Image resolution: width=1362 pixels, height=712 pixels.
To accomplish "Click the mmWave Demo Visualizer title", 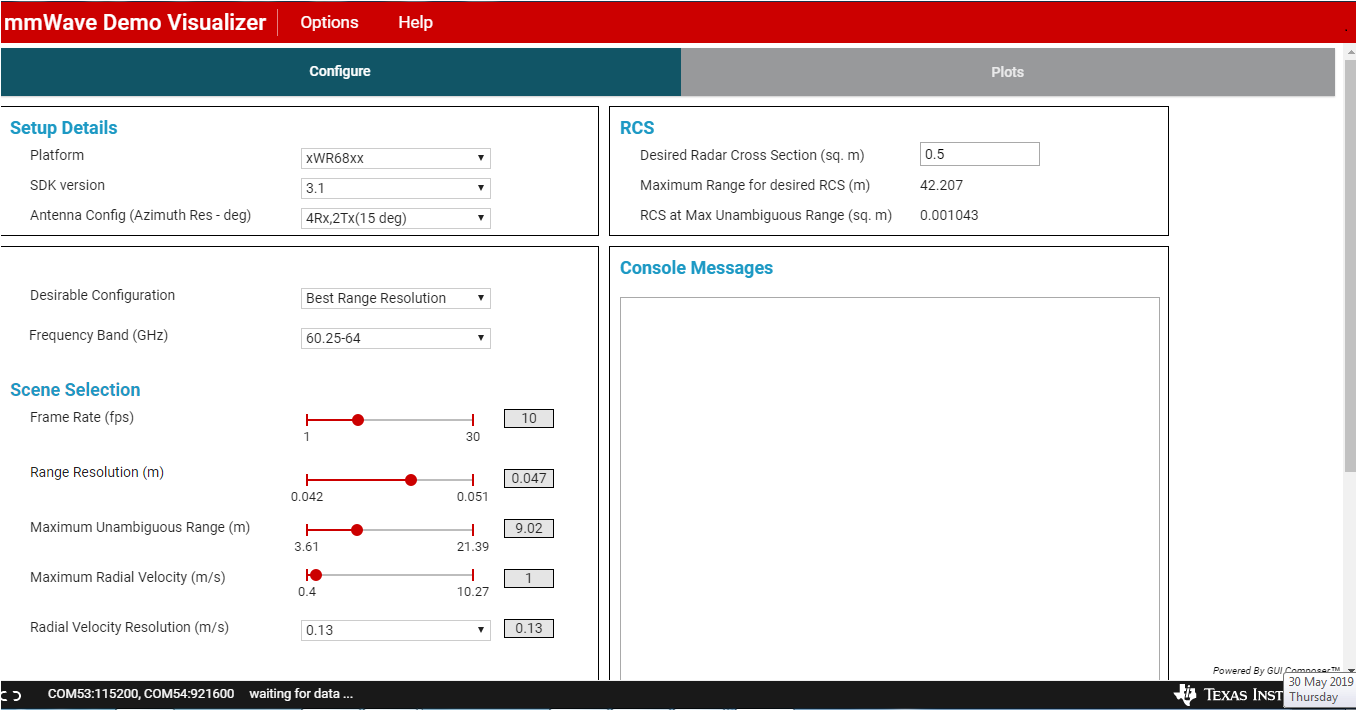I will pos(136,21).
